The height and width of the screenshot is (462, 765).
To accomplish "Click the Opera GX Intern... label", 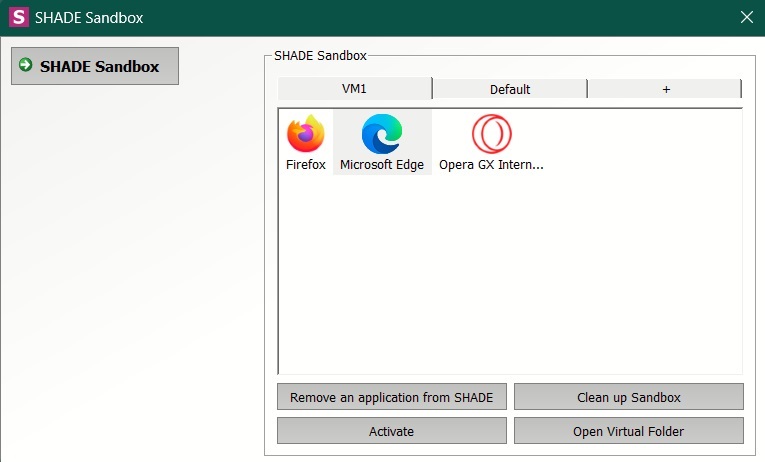I will tap(491, 165).
